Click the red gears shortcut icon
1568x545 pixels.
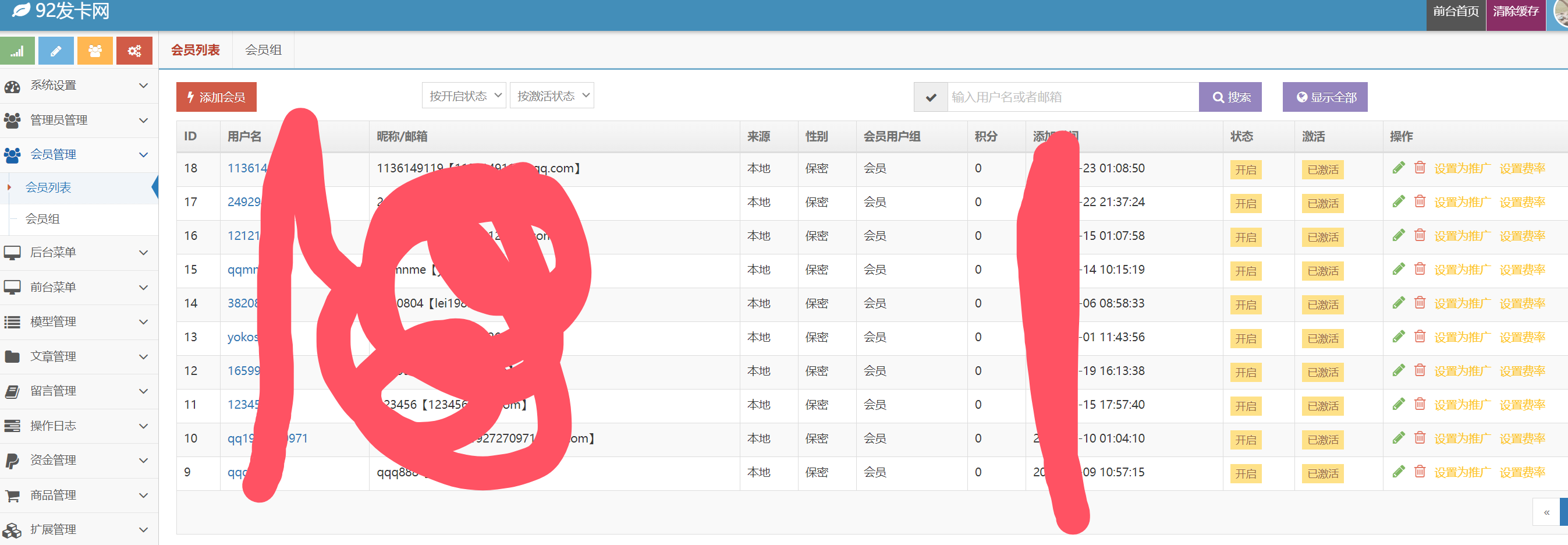click(134, 51)
